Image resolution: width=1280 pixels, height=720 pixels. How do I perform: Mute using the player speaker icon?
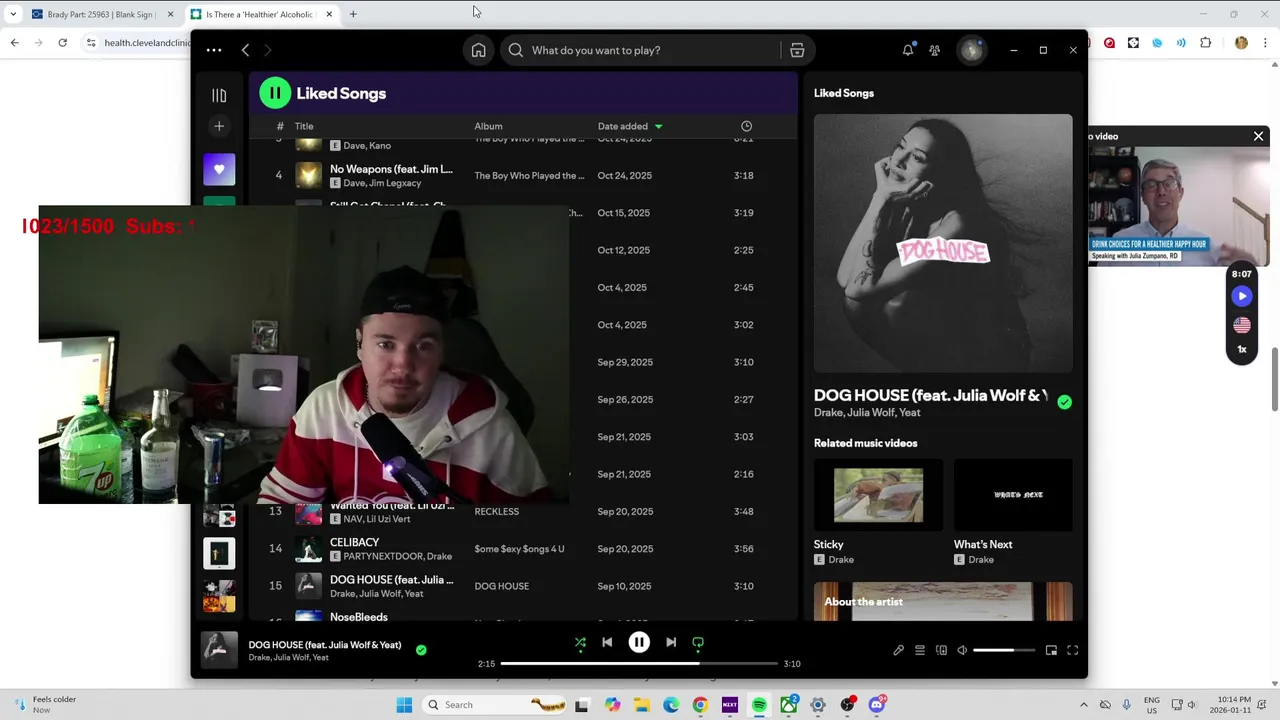pos(962,650)
